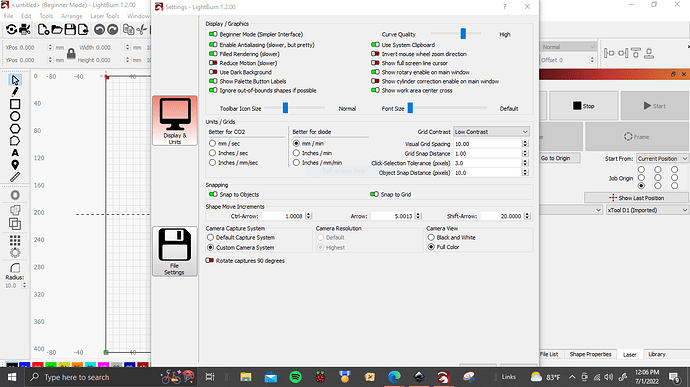Step the Shift-Arrow increment spinner

527,216
